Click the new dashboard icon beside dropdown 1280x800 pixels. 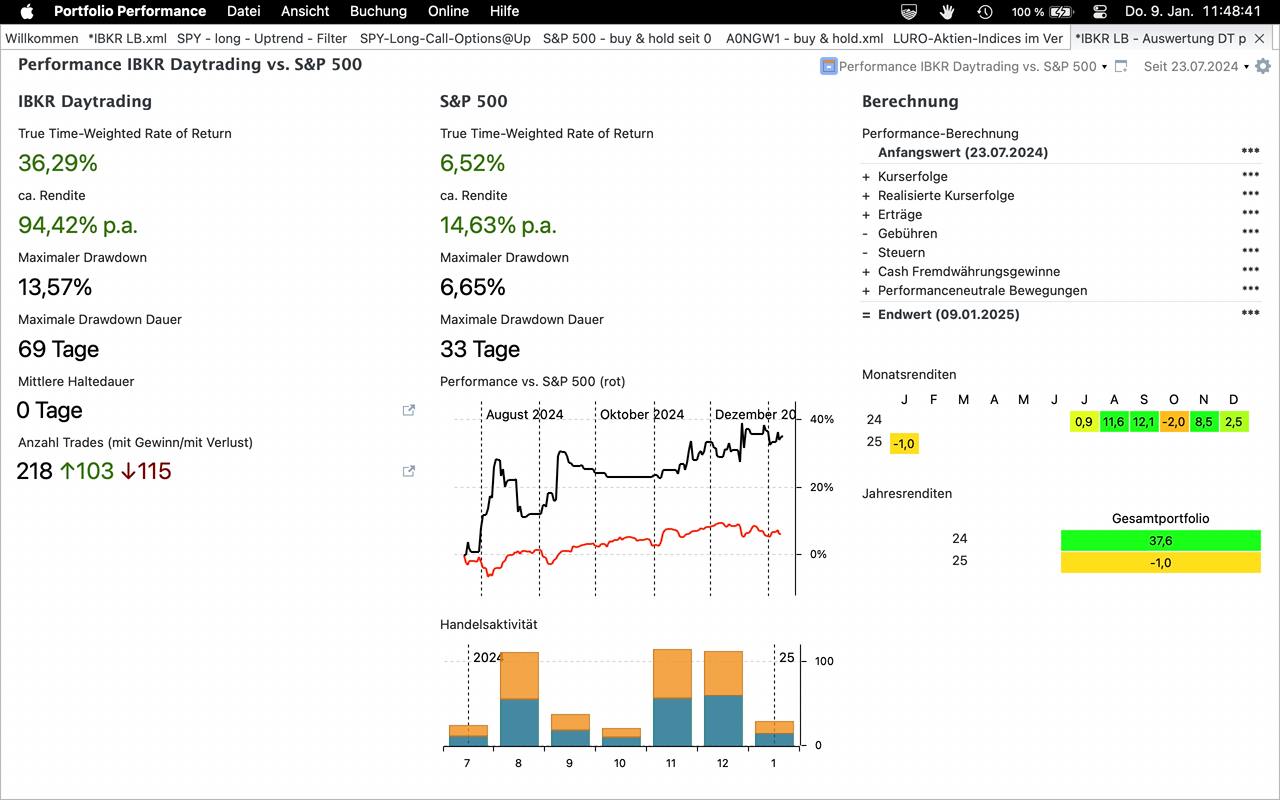pyautogui.click(x=1121, y=66)
